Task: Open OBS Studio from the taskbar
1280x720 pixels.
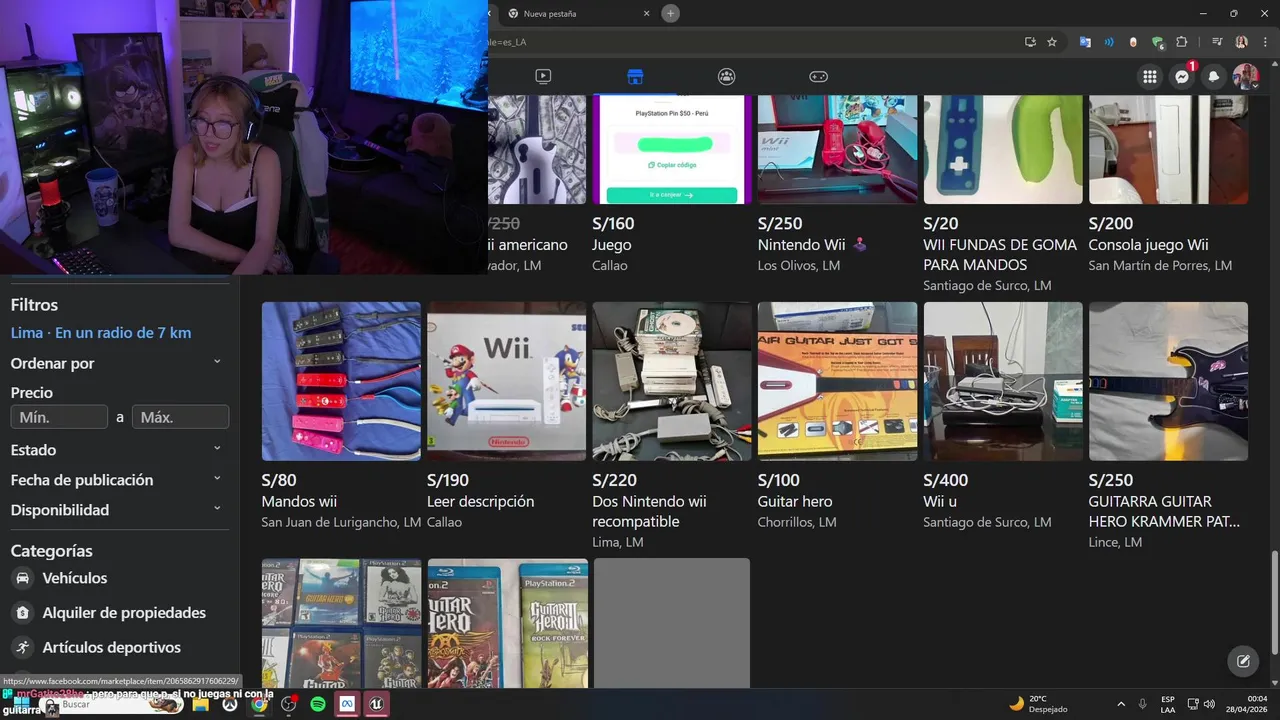Action: tap(288, 704)
